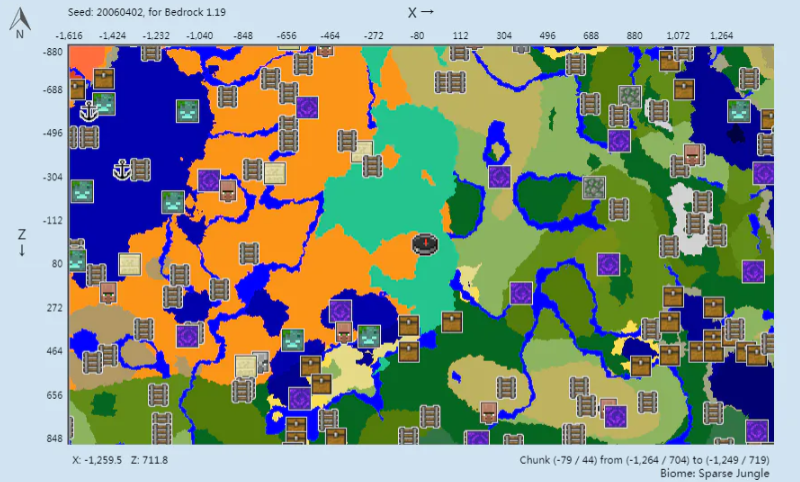The height and width of the screenshot is (482, 800).
Task: Open buried treasure chest near X 74, Z 328
Action: point(452,322)
